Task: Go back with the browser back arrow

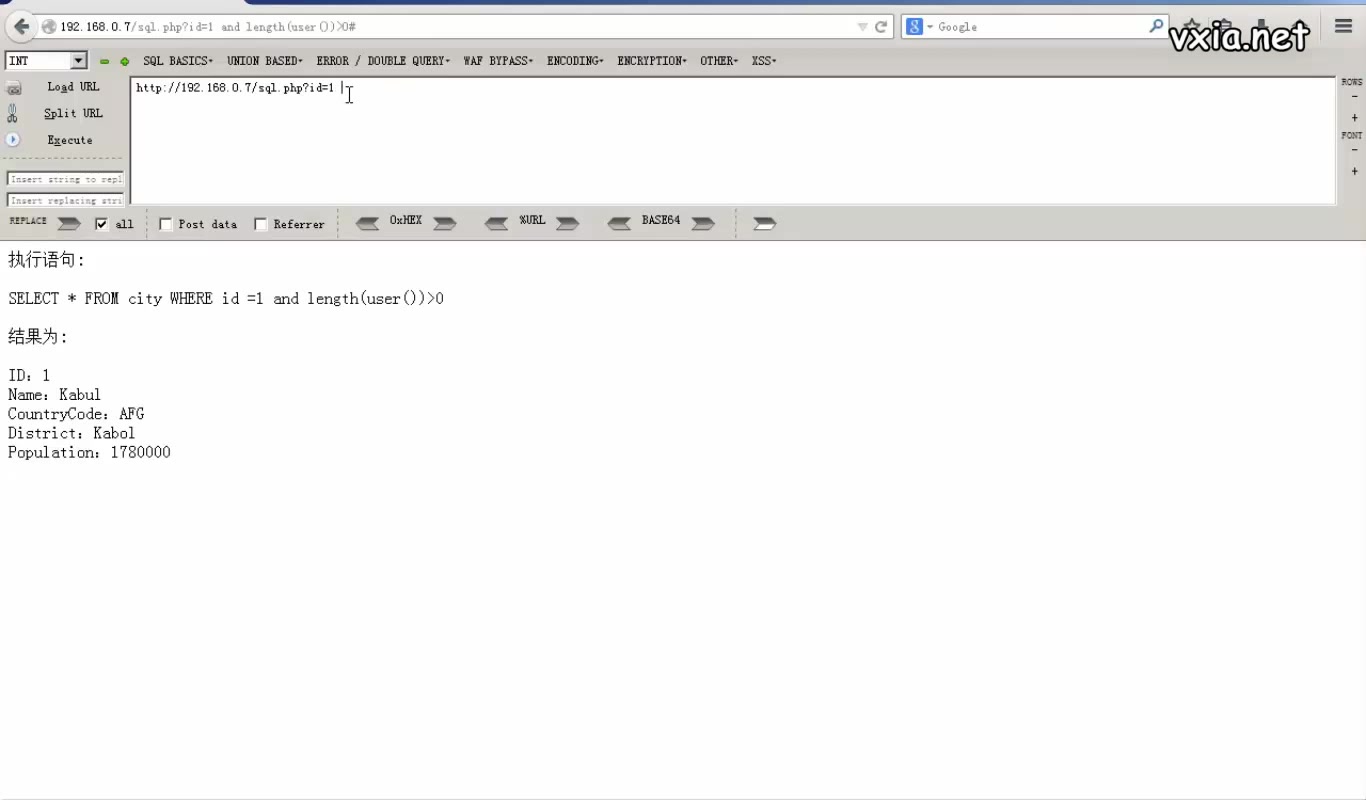Action: [21, 27]
